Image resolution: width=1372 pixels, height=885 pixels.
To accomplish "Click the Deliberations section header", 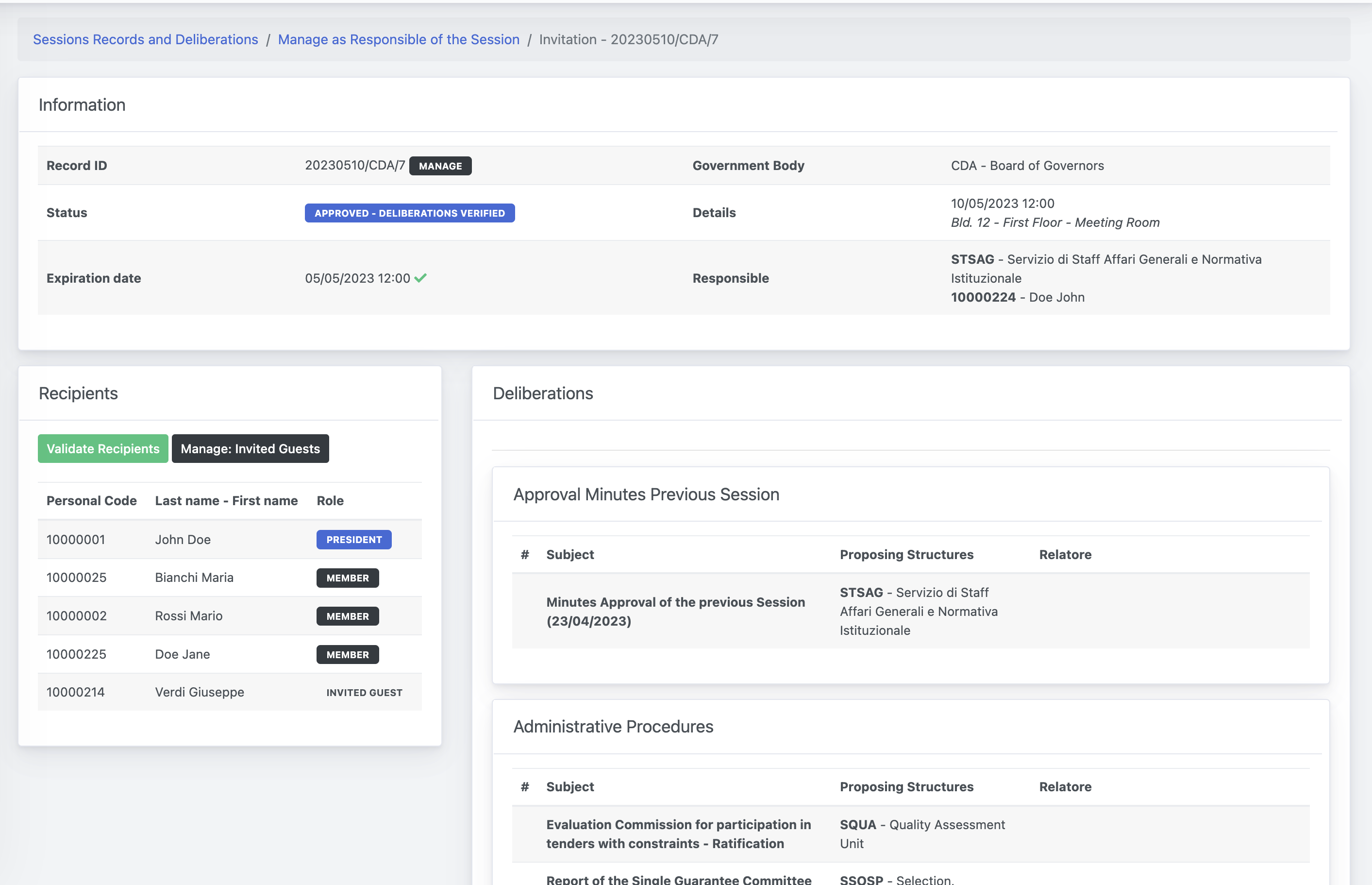I will (543, 392).
